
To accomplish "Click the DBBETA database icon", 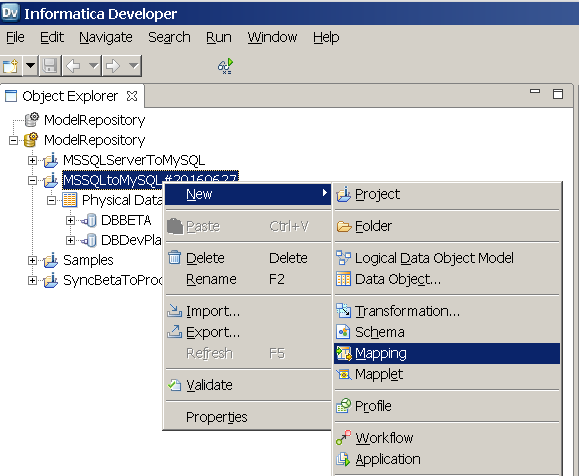I will 89,221.
